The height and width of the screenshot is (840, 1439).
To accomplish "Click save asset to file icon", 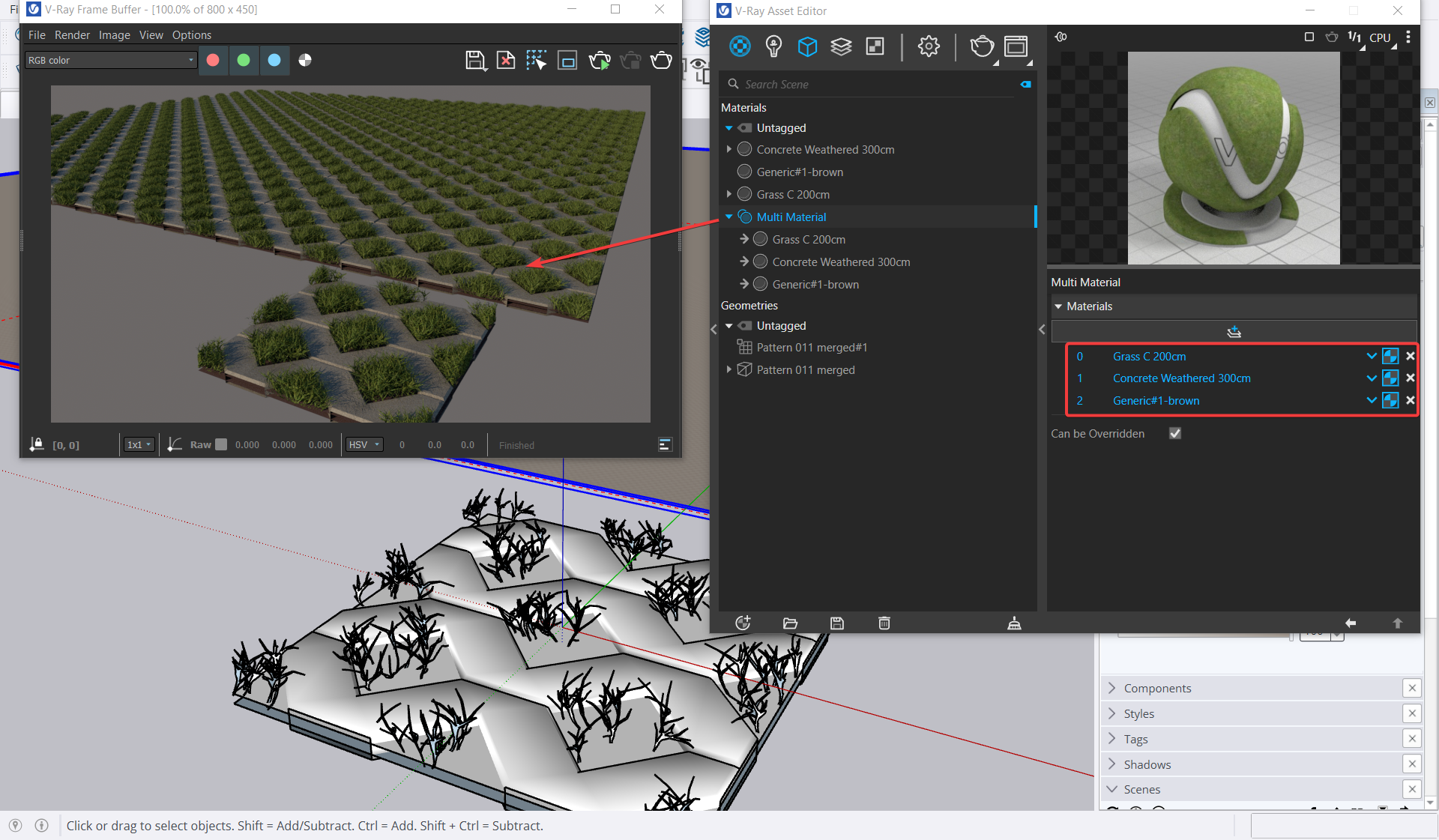I will click(x=837, y=623).
